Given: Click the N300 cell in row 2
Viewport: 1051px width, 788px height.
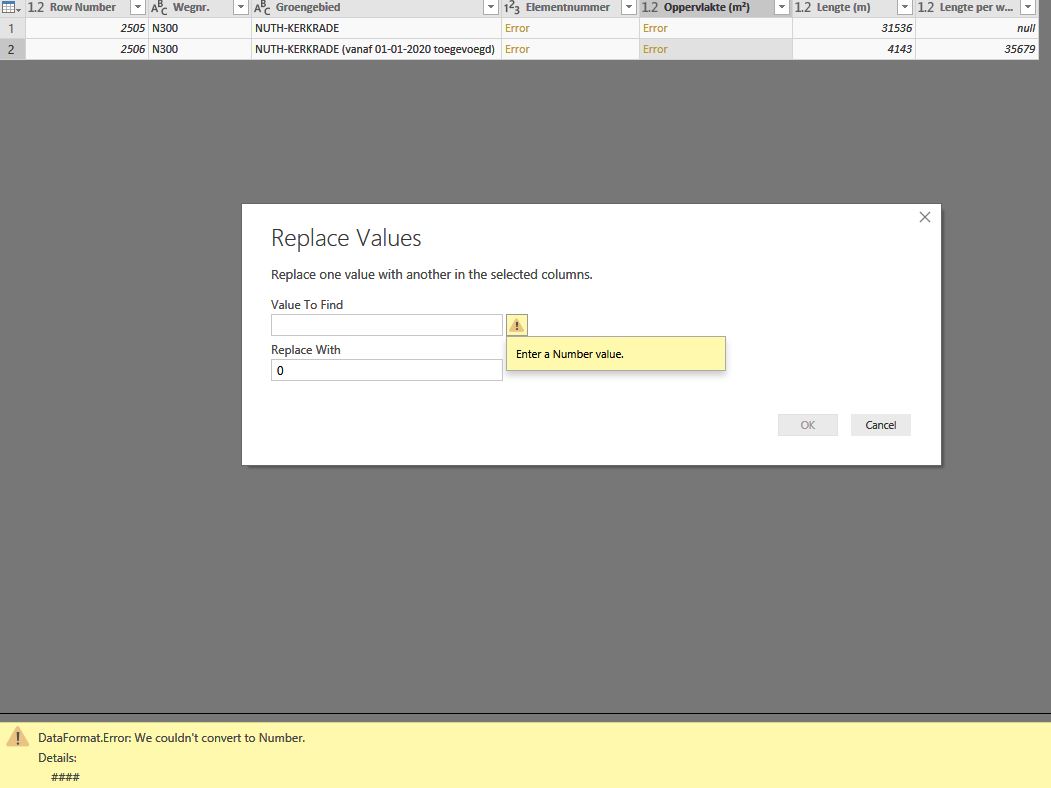Looking at the screenshot, I should [200, 49].
